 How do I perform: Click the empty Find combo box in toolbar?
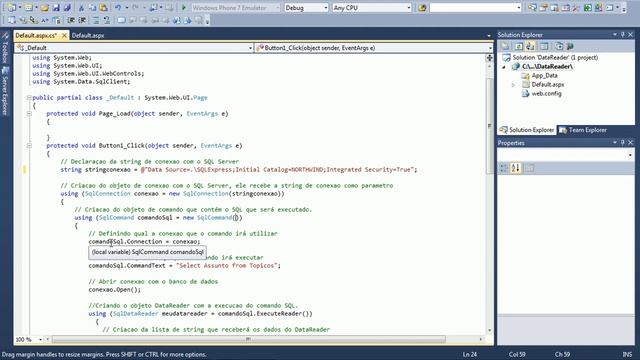click(476, 8)
